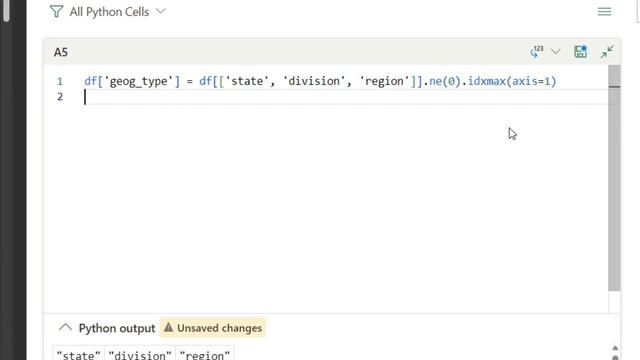The image size is (640, 360).
Task: Collapse the A5 editor with arrows icon
Action: 607,52
